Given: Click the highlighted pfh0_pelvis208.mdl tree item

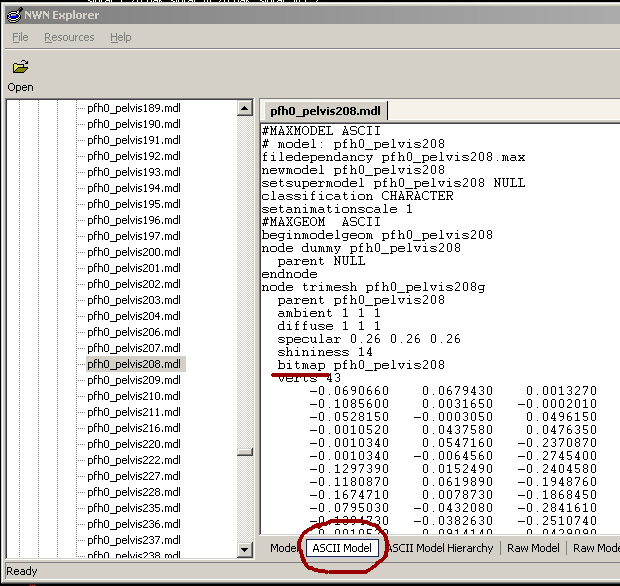Looking at the screenshot, I should (x=135, y=364).
